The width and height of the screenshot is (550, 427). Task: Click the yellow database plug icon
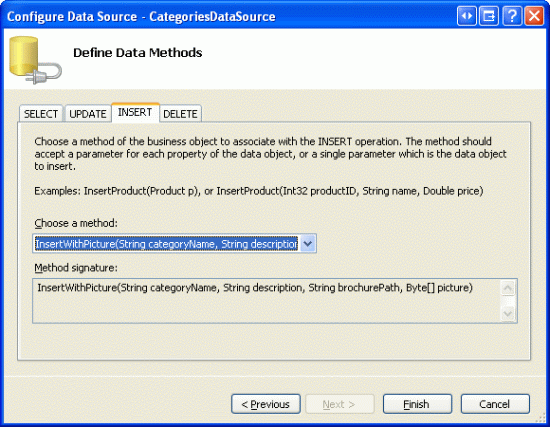click(35, 60)
